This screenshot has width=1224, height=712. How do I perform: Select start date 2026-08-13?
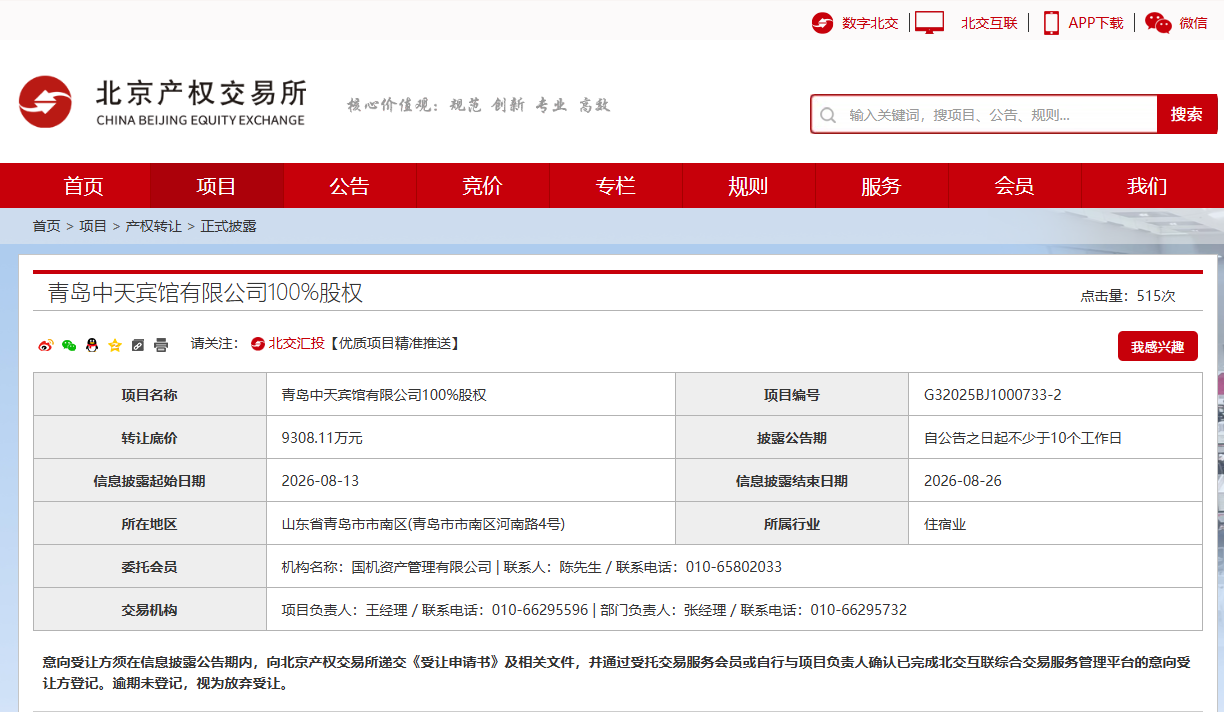pos(320,481)
